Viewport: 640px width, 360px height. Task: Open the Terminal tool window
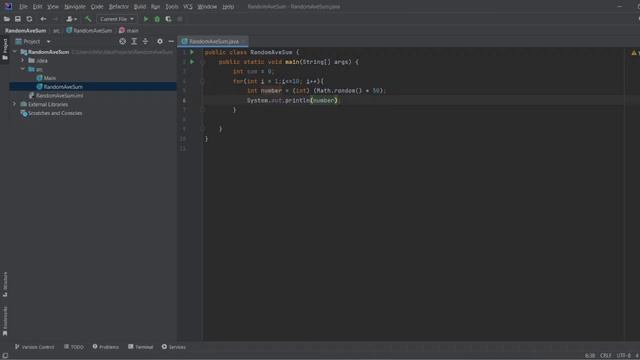click(140, 347)
